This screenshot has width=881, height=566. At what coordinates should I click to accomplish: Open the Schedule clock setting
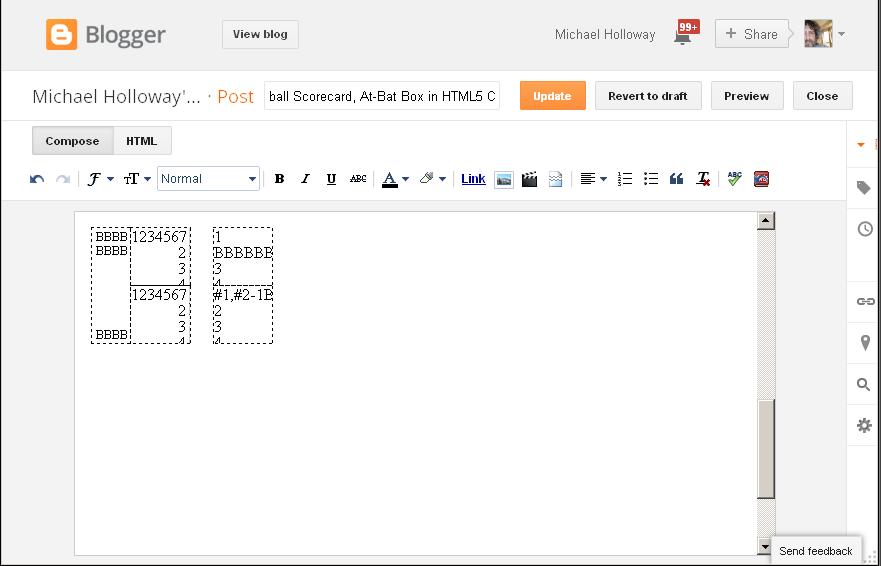pyautogui.click(x=864, y=229)
